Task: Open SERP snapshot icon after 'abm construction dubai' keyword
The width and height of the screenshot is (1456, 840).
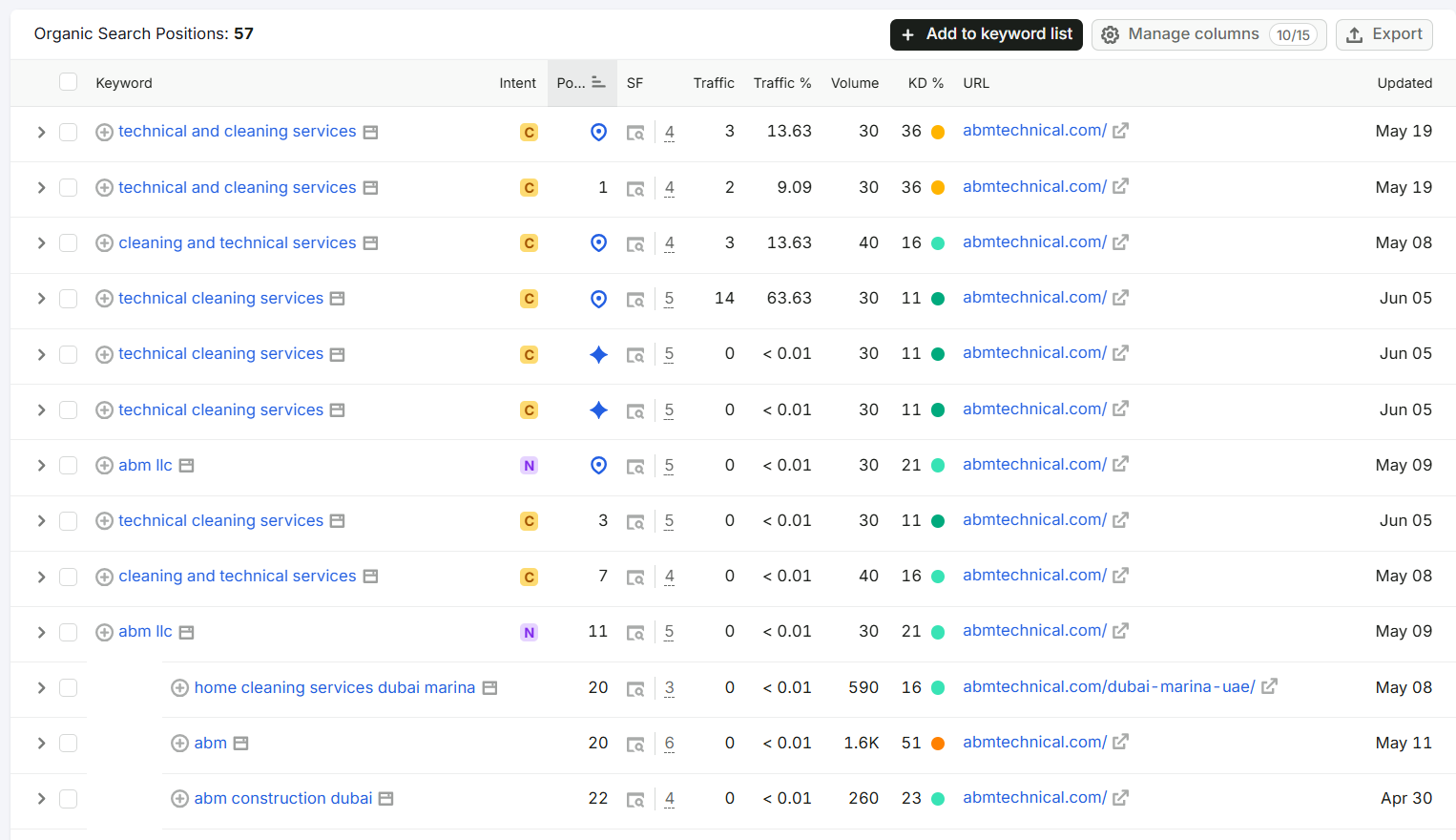Action: point(386,799)
